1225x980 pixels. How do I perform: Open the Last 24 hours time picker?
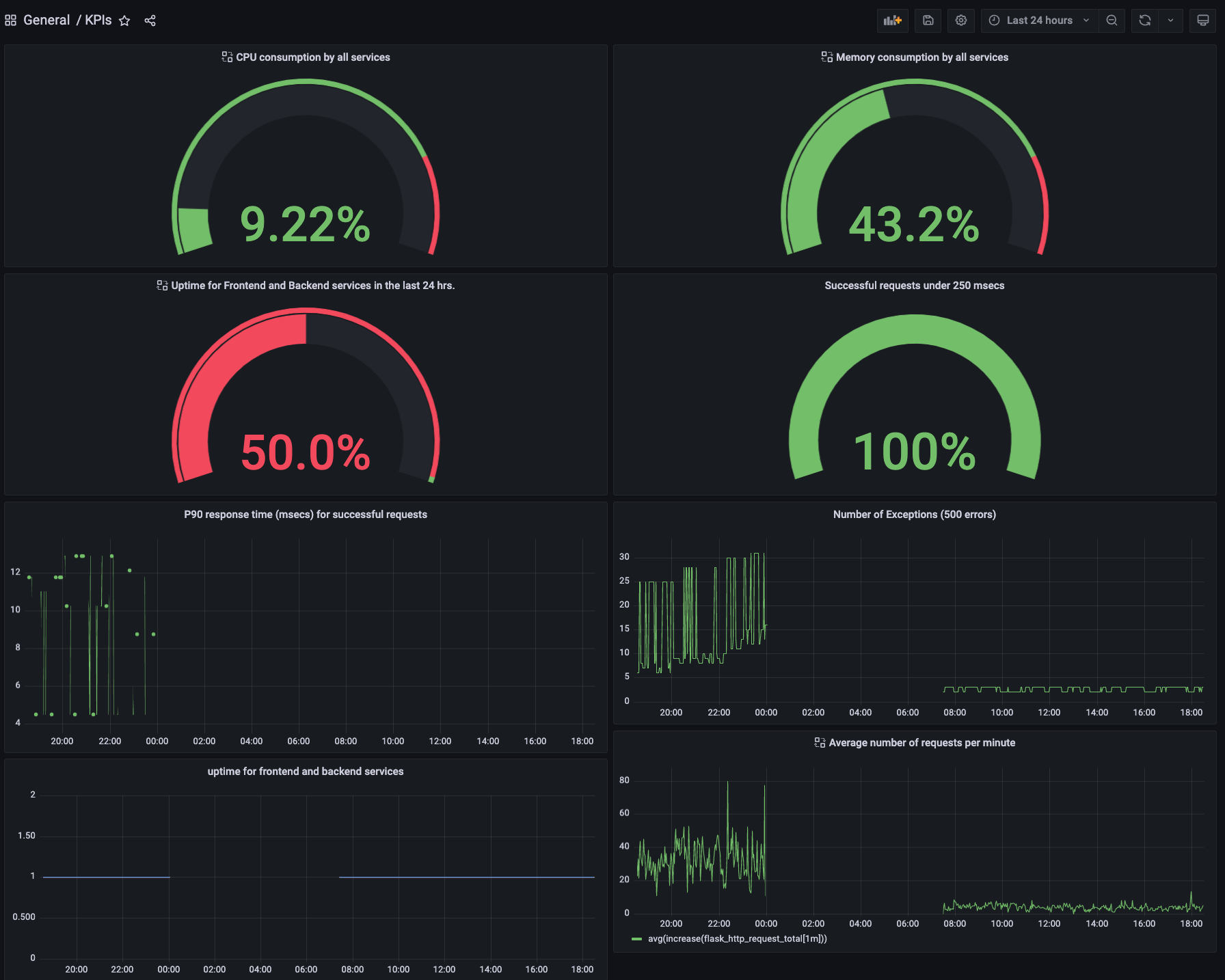point(1039,21)
